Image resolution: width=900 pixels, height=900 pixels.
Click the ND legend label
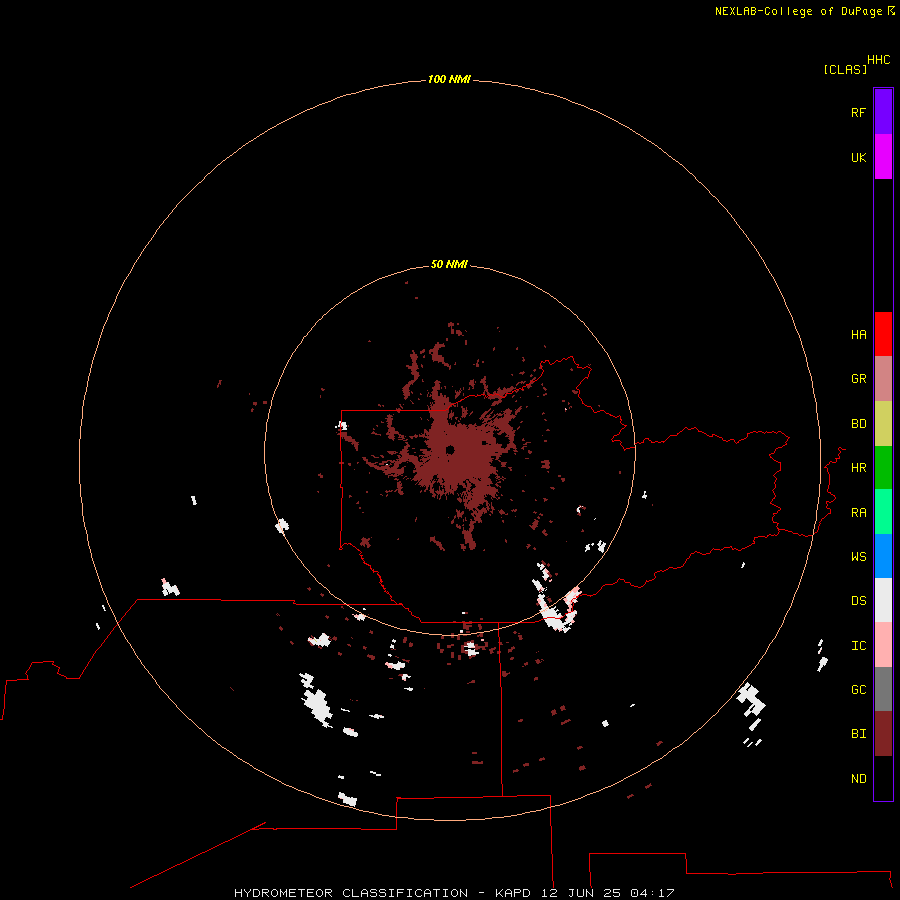coord(858,778)
